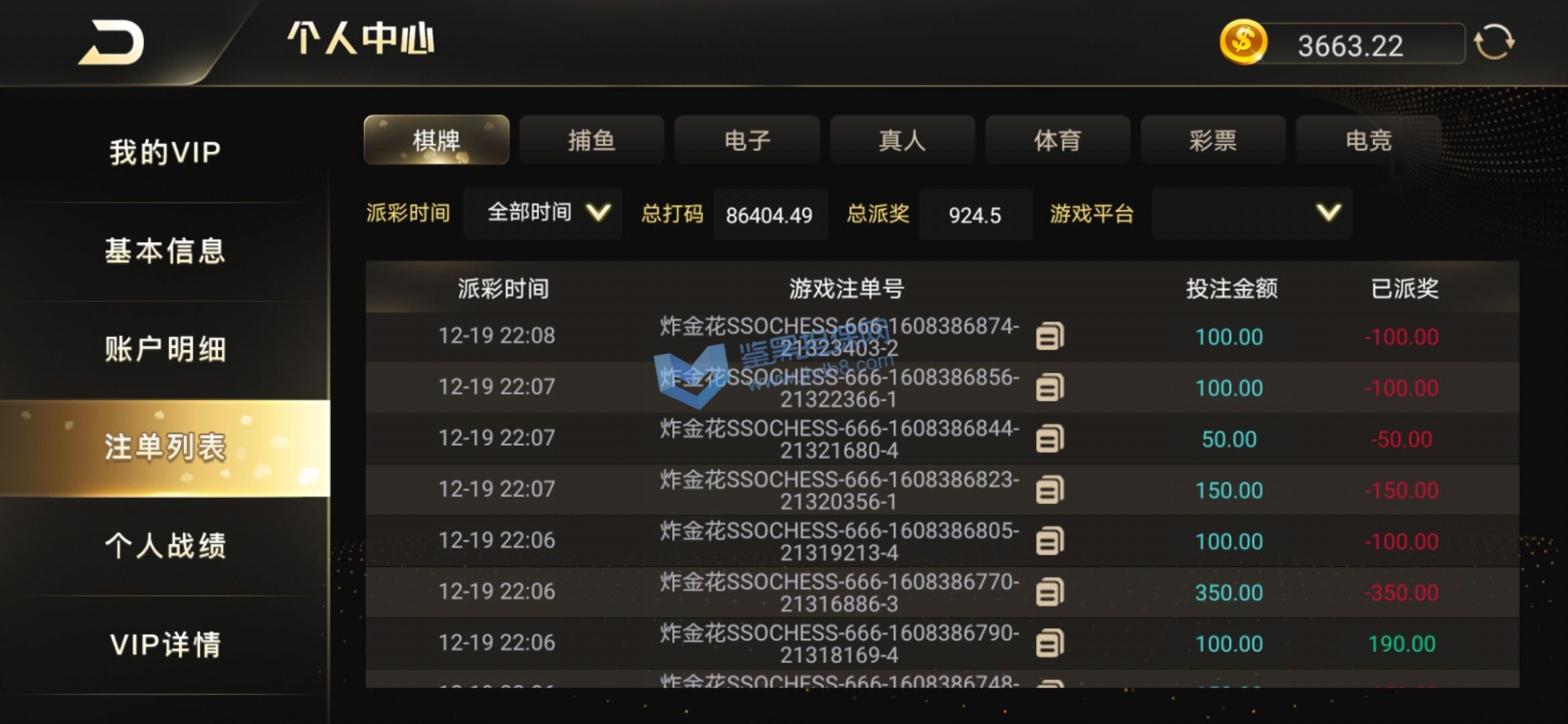This screenshot has height=724, width=1568.
Task: Switch to the 电子 tab
Action: click(x=747, y=140)
